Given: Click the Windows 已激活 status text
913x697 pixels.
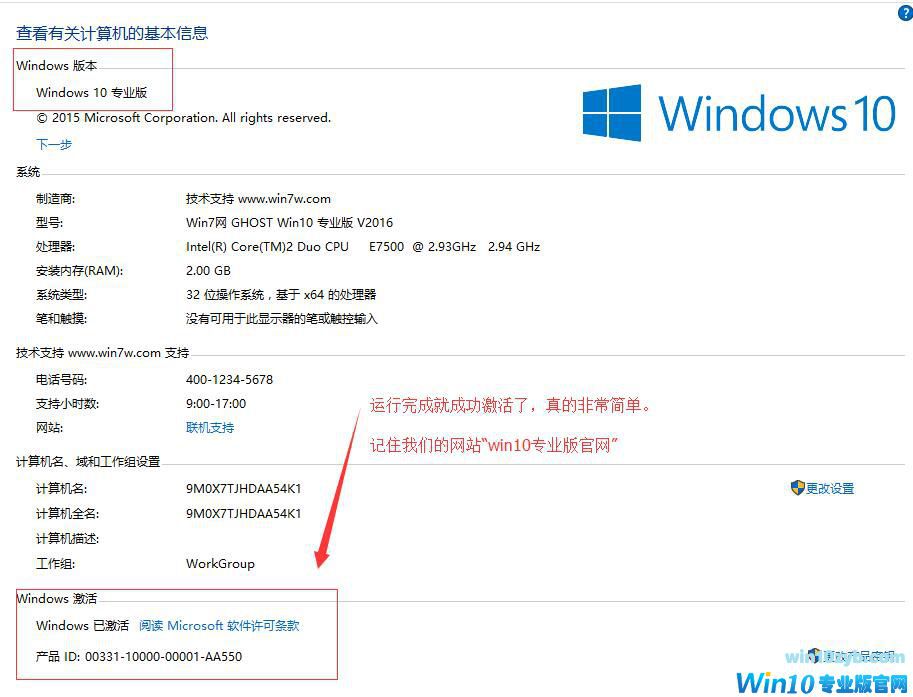Looking at the screenshot, I should coord(82,625).
